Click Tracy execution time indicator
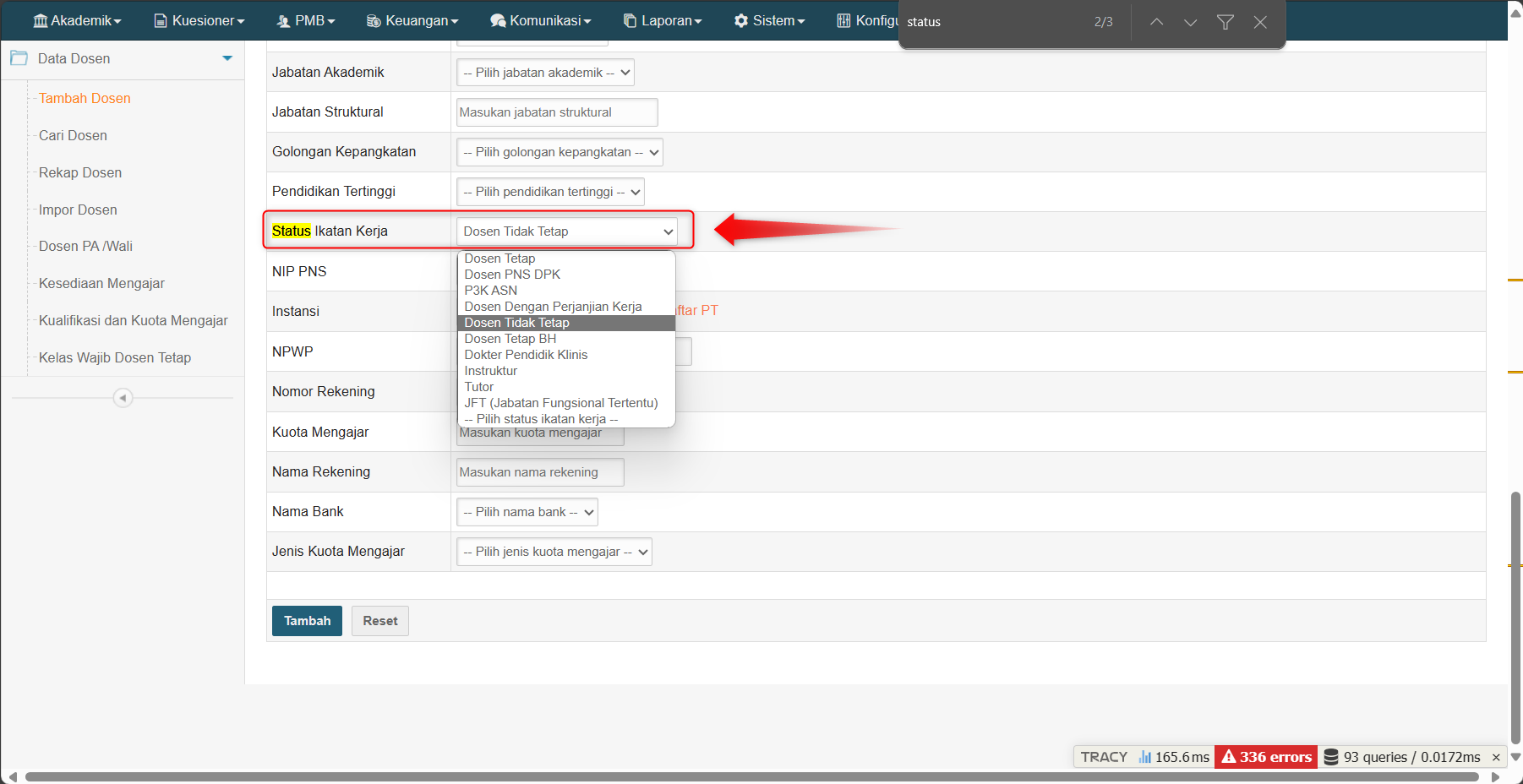Image resolution: width=1523 pixels, height=784 pixels. [x=1173, y=757]
